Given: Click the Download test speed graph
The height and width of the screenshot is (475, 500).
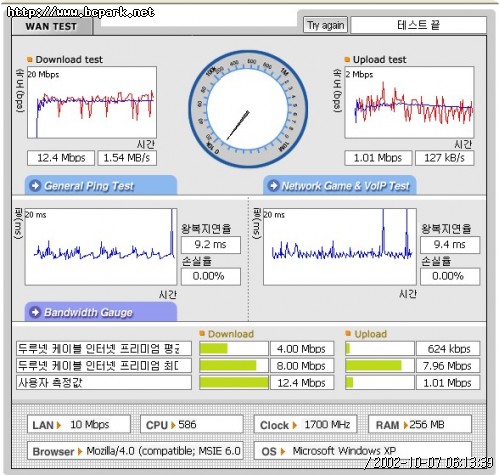Looking at the screenshot, I should click(92, 102).
